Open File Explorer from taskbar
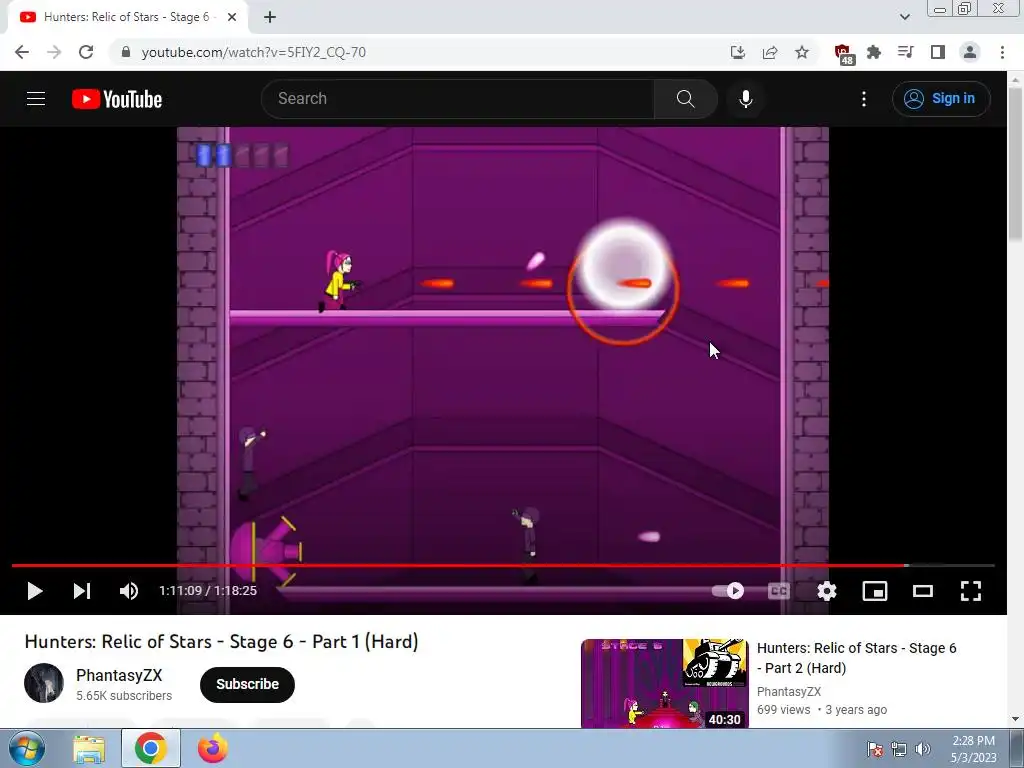 (89, 748)
